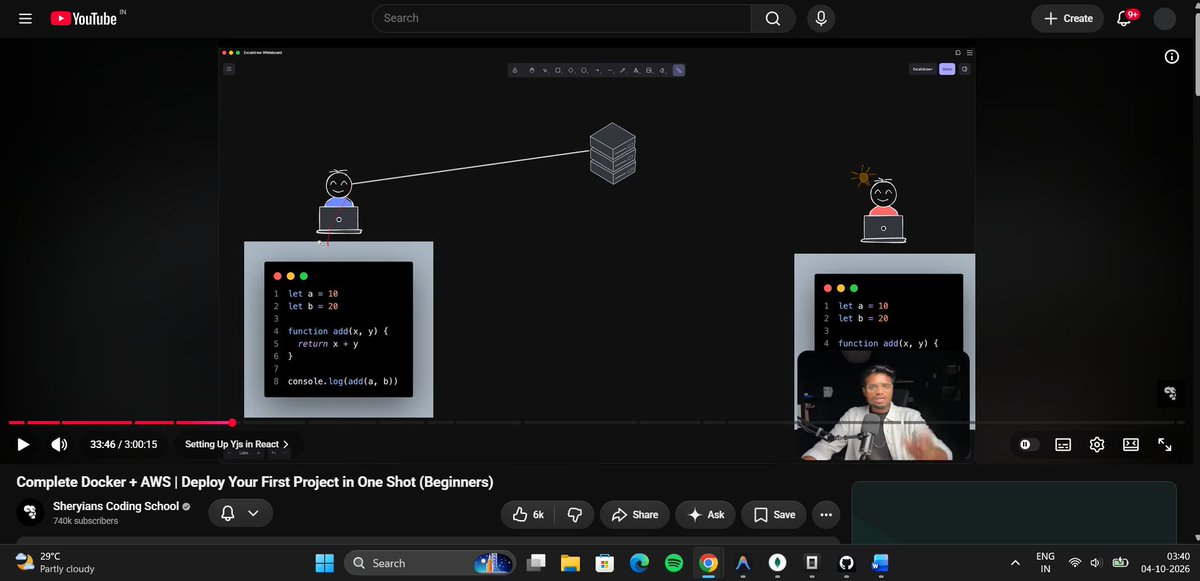Play the video
1200x581 pixels.
(23, 444)
